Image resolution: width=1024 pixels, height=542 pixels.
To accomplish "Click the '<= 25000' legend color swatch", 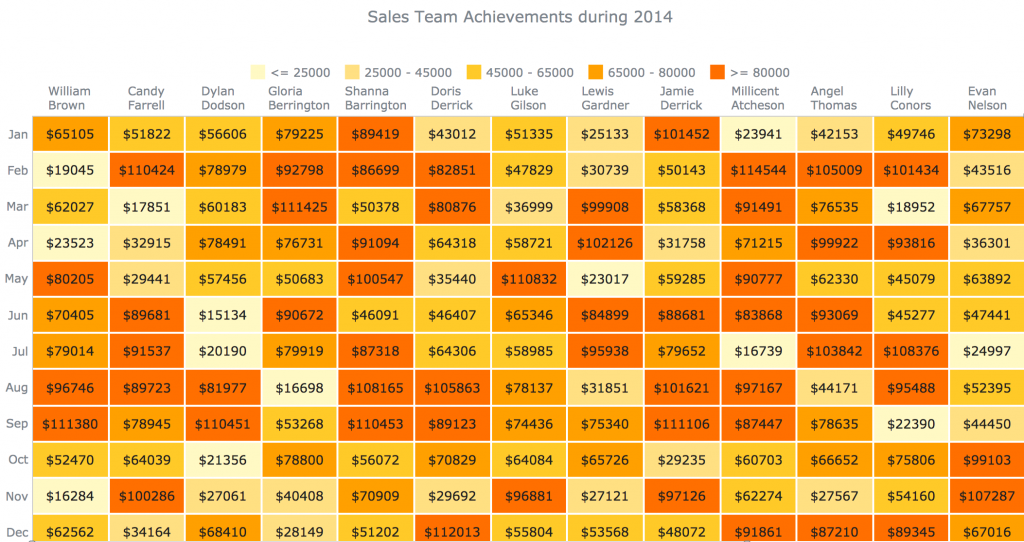I will pos(257,72).
